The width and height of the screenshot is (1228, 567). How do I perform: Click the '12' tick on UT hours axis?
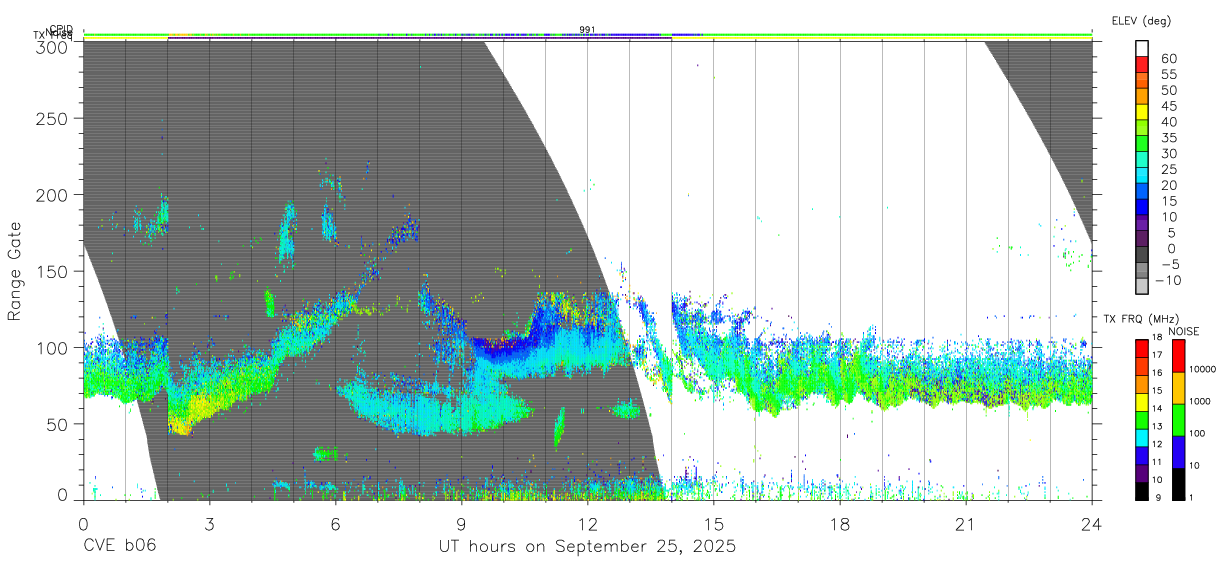click(587, 524)
